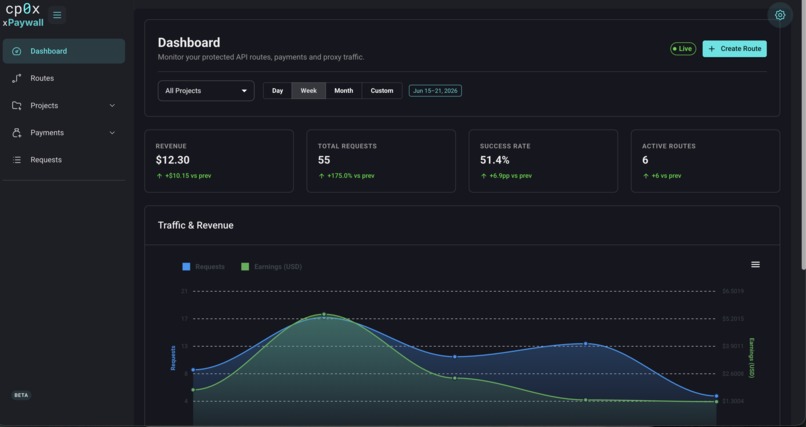Select the Week range tab
The image size is (806, 427).
pyautogui.click(x=308, y=90)
